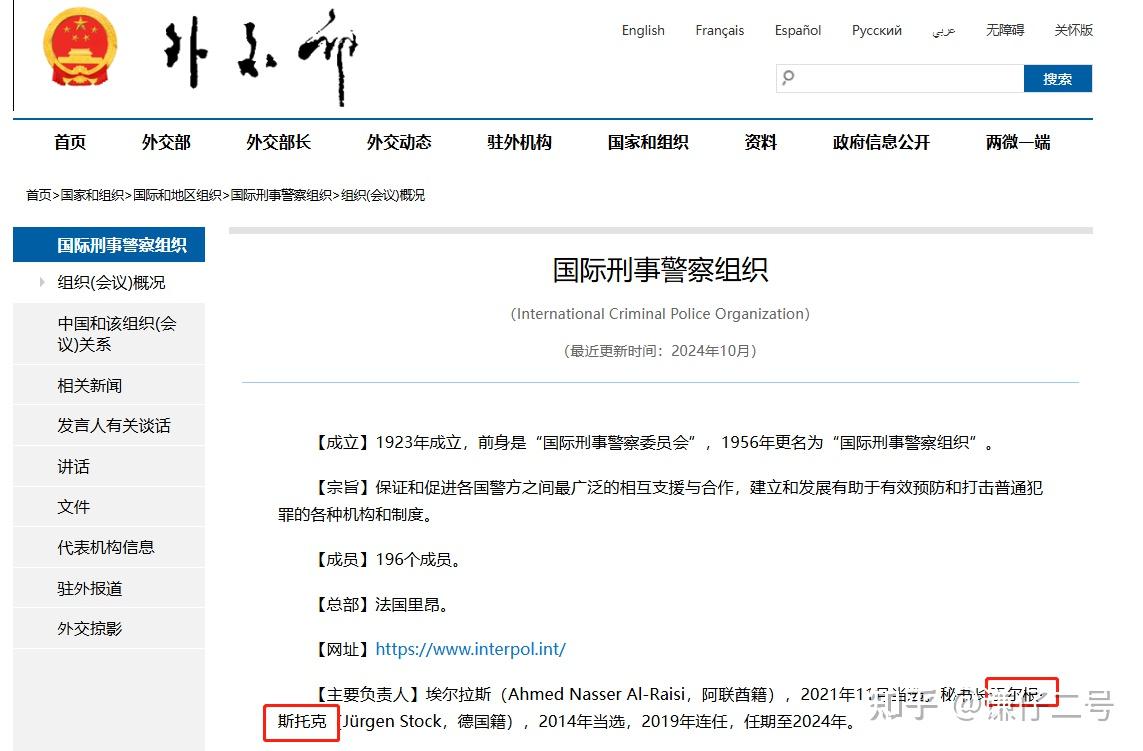The width and height of the screenshot is (1143, 751).
Task: Switch to Русский language version
Action: [x=877, y=30]
